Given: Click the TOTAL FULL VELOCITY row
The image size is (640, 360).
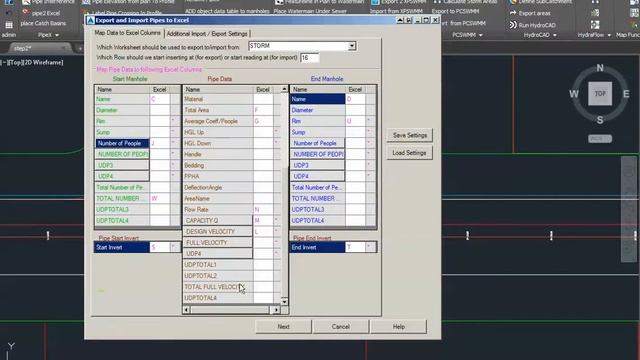Looking at the screenshot, I should [218, 287].
